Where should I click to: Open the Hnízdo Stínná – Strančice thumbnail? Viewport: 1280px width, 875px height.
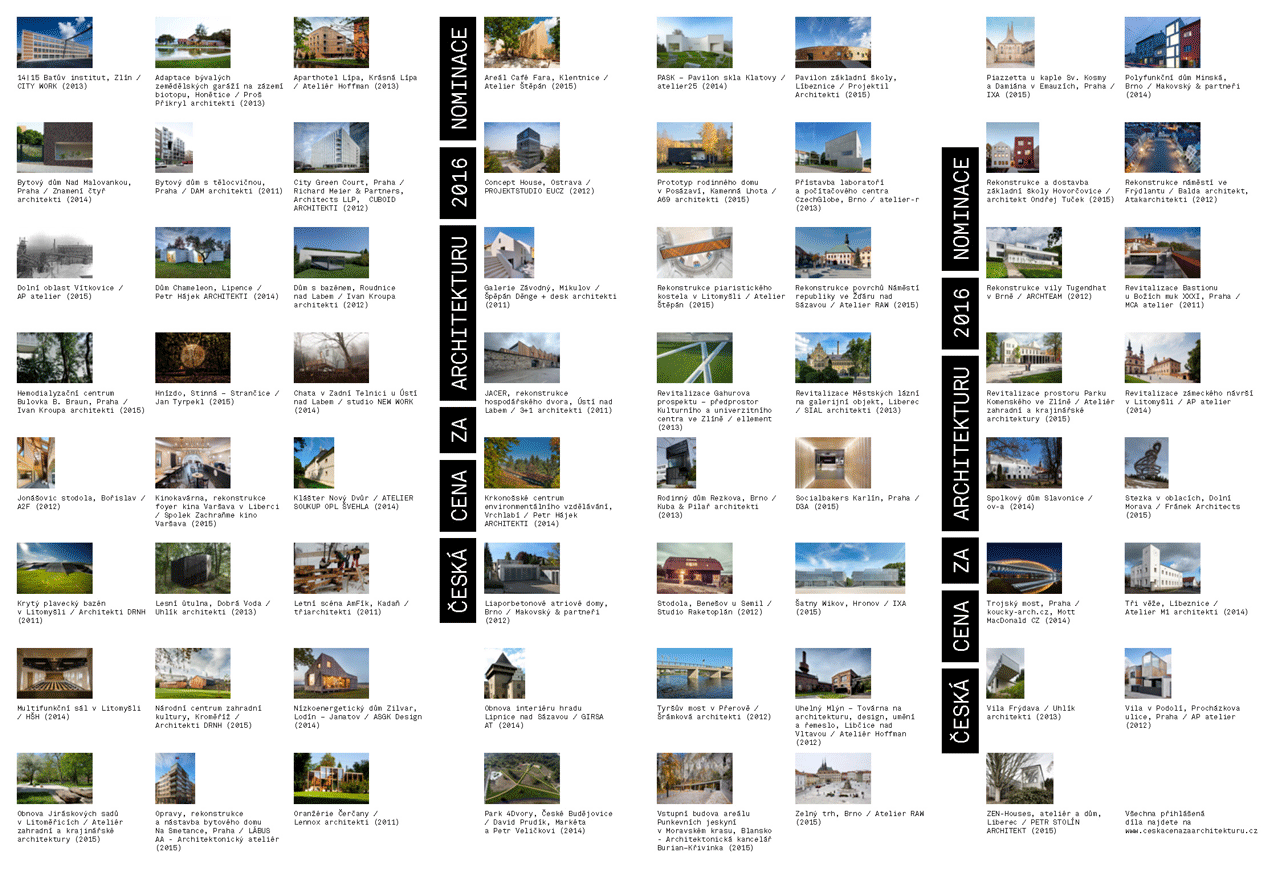point(192,358)
